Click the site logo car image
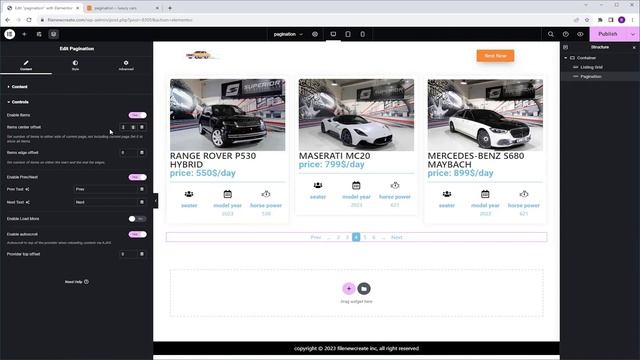640x360 pixels. [x=201, y=55]
